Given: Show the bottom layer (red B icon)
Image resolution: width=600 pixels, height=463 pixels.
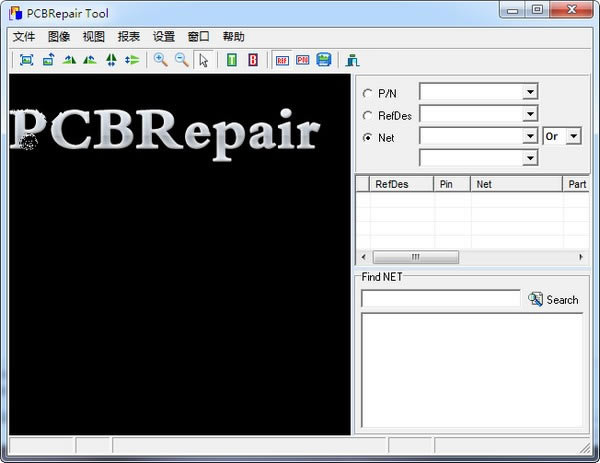Looking at the screenshot, I should tap(253, 60).
